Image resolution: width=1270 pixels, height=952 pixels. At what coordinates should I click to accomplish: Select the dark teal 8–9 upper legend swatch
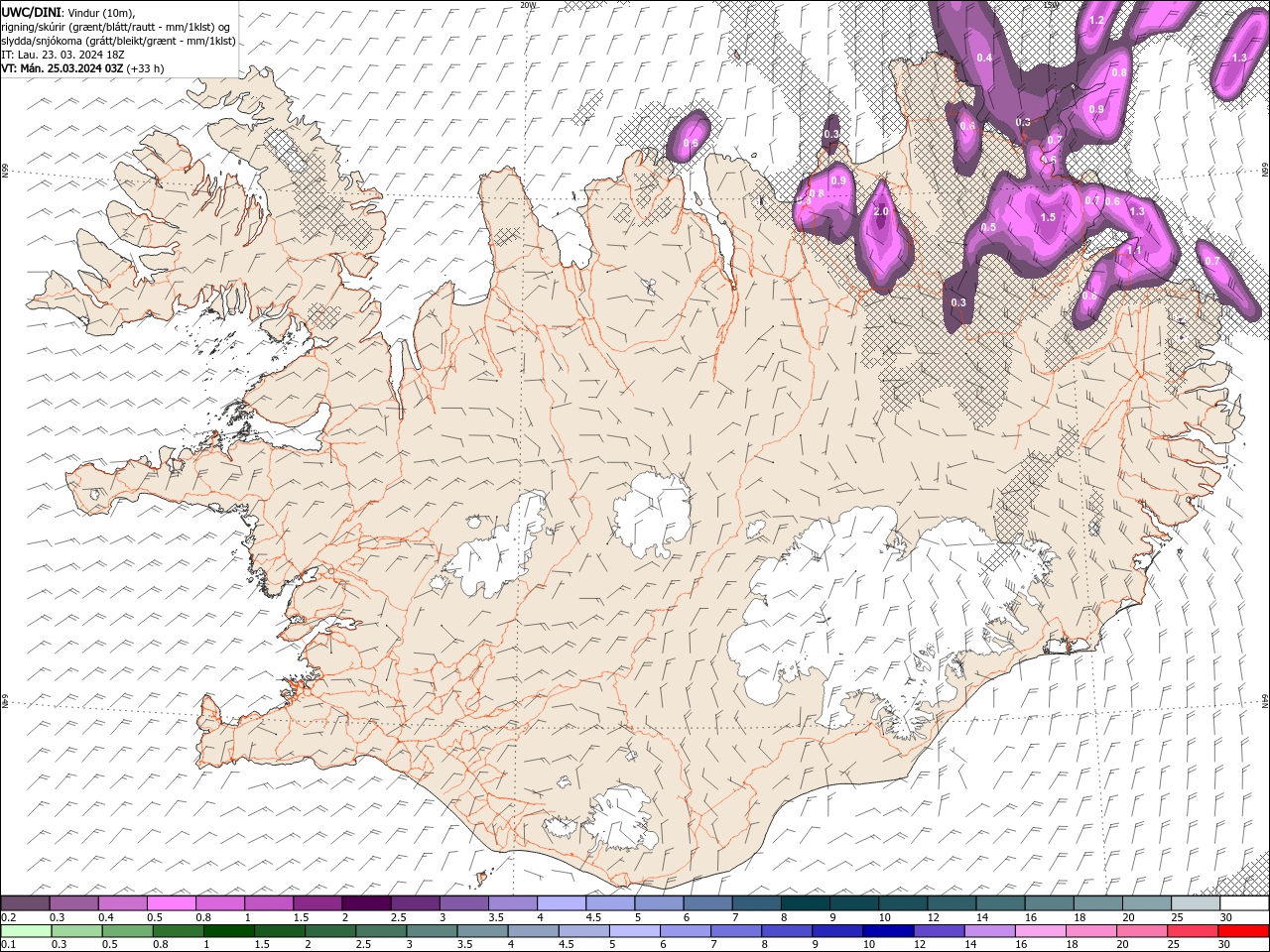tap(805, 902)
